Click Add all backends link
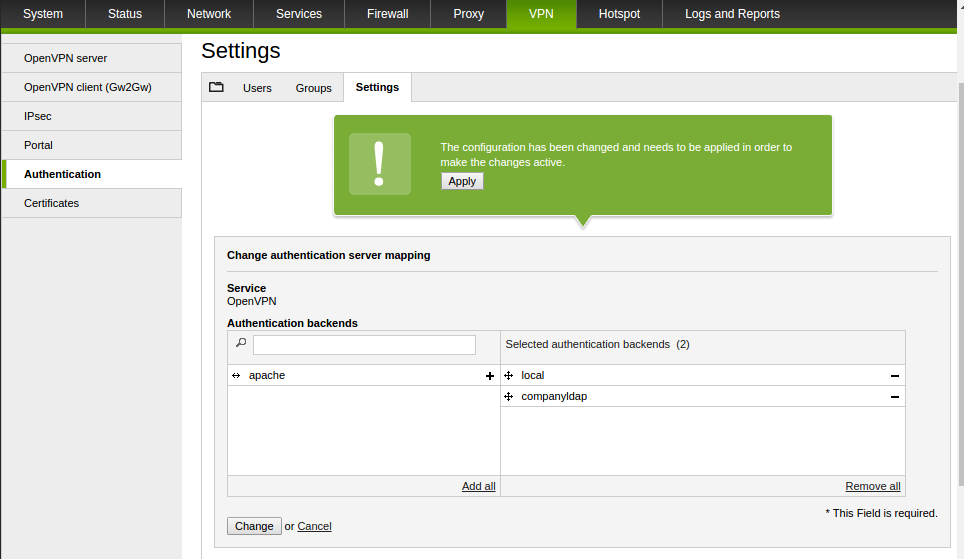This screenshot has width=964, height=559. coord(478,486)
